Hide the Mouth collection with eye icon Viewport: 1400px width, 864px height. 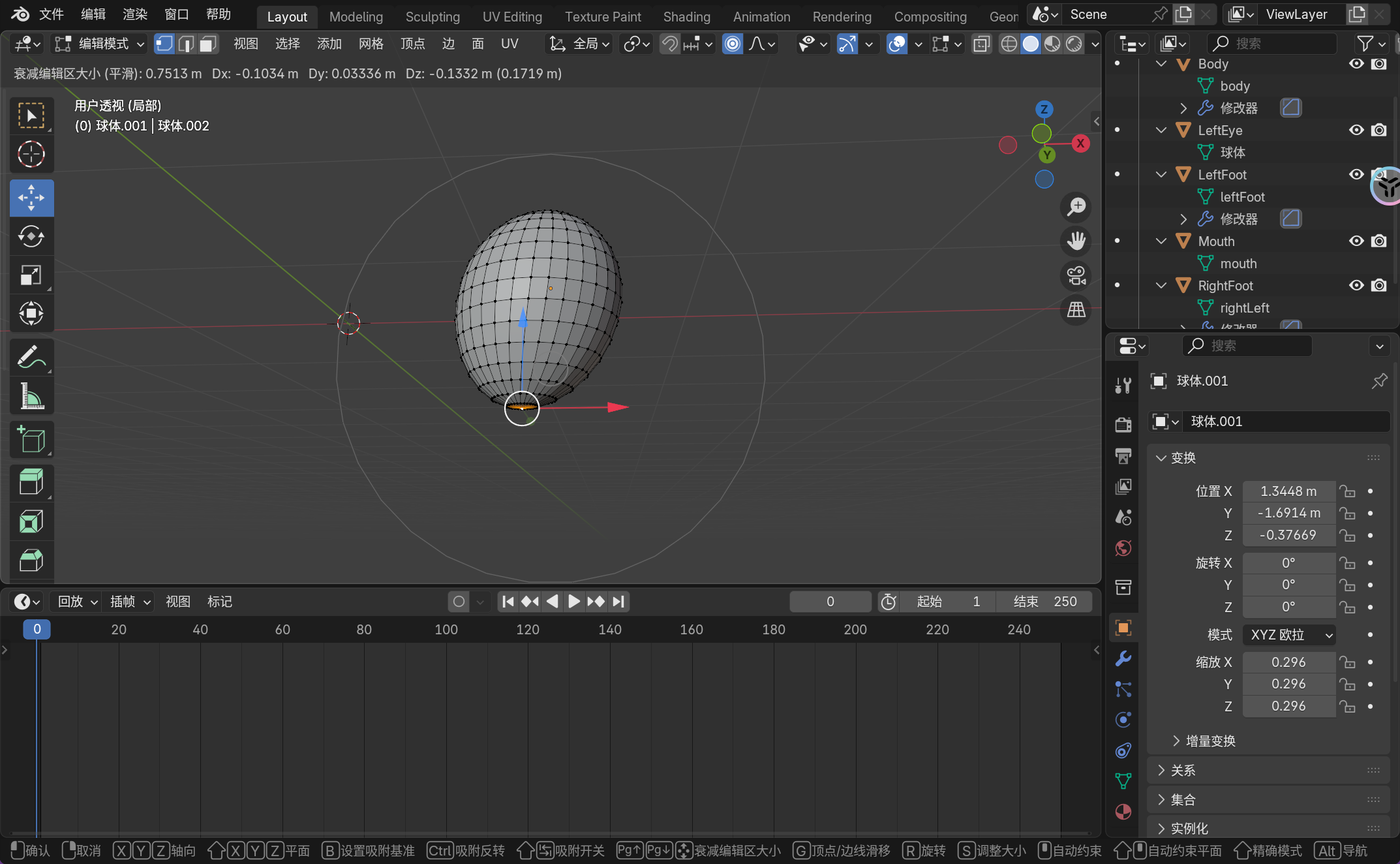click(x=1356, y=241)
